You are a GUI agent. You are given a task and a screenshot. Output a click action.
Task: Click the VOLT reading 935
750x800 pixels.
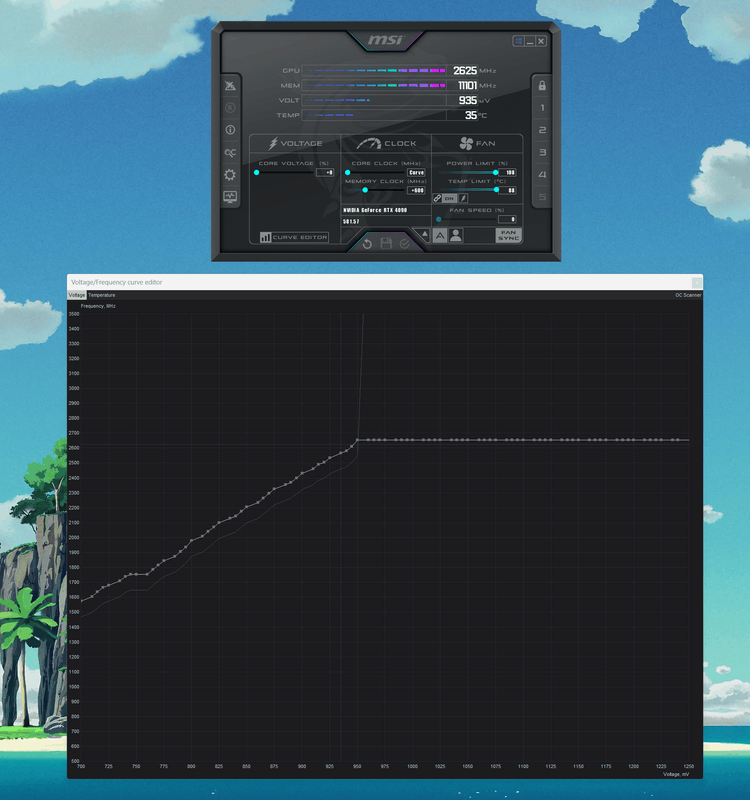[x=468, y=100]
